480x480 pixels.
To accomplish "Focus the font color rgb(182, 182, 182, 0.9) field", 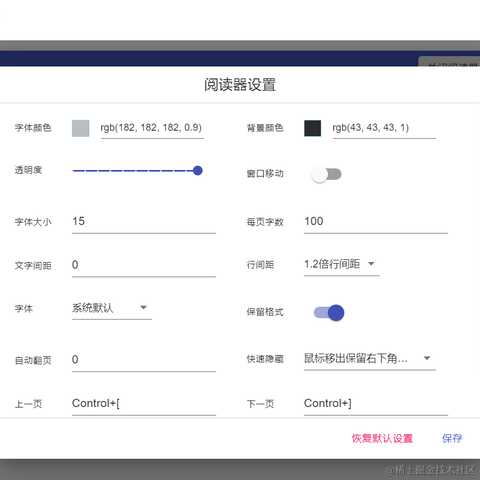I will [152, 128].
